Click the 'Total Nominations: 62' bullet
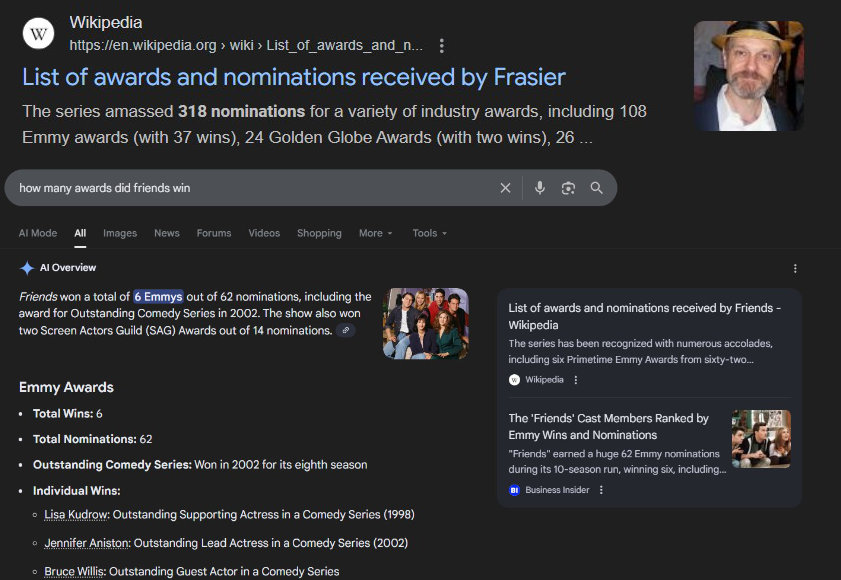Viewport: 841px width, 580px height. (x=93, y=439)
